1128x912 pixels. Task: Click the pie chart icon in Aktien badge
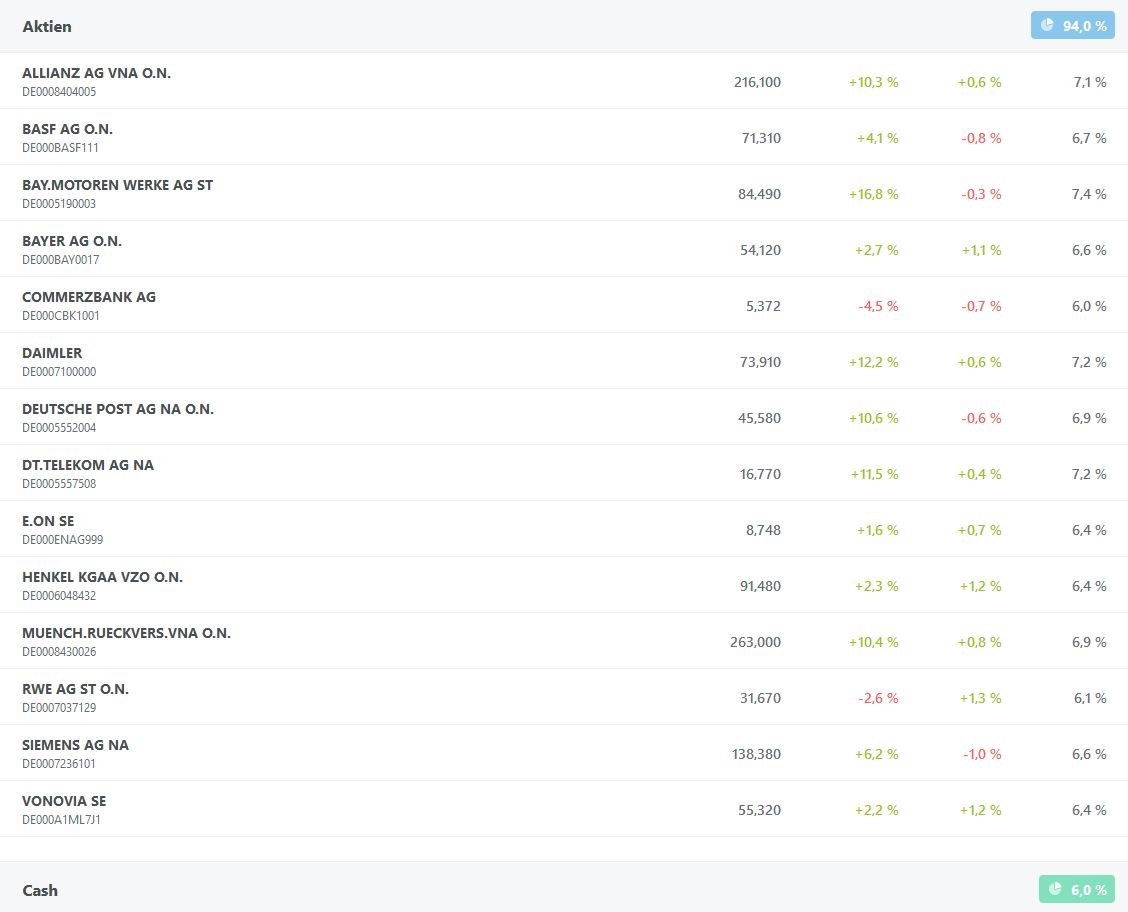point(1047,25)
